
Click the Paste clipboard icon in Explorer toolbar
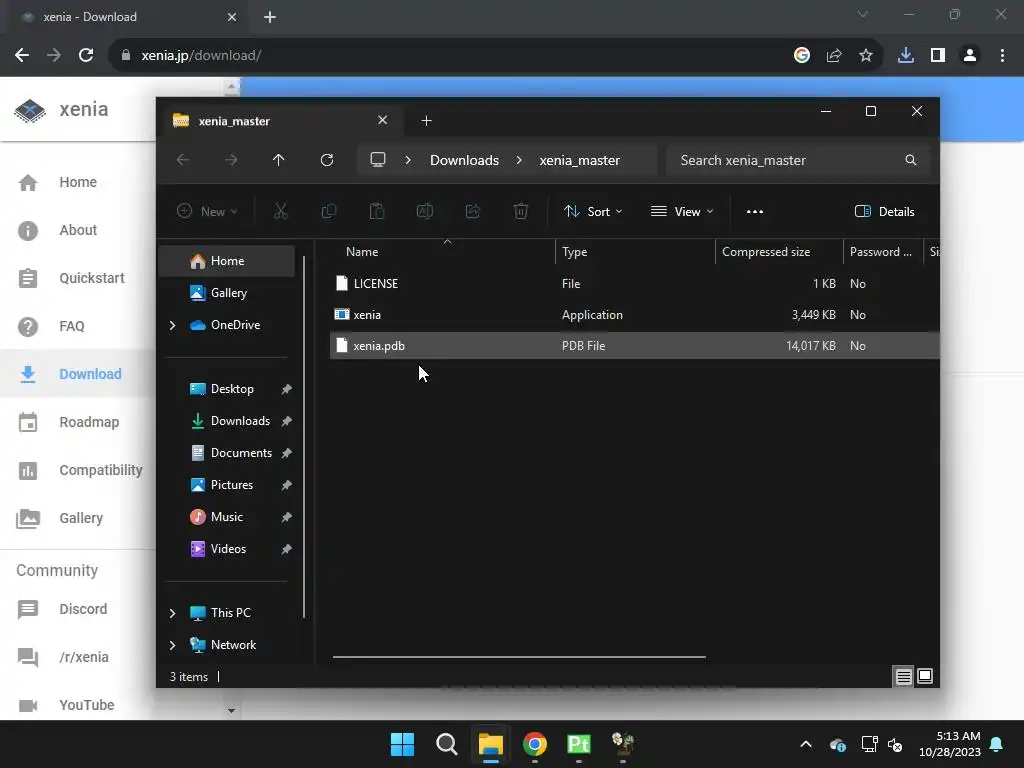[377, 211]
